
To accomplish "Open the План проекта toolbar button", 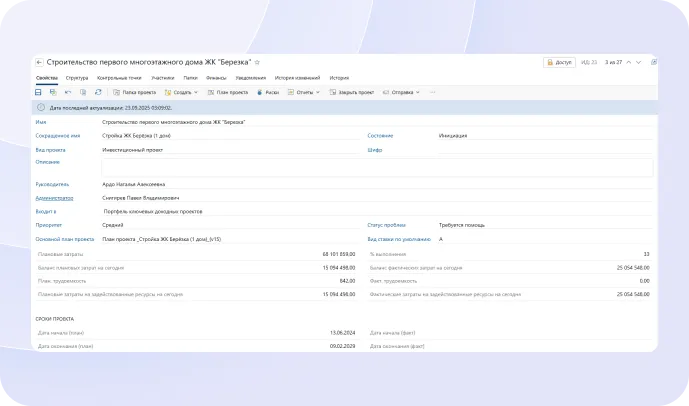I will click(x=227, y=92).
